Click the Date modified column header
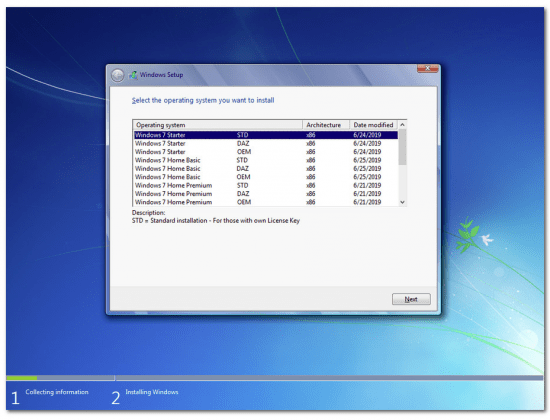Image resolution: width=550 pixels, height=420 pixels. 374,125
